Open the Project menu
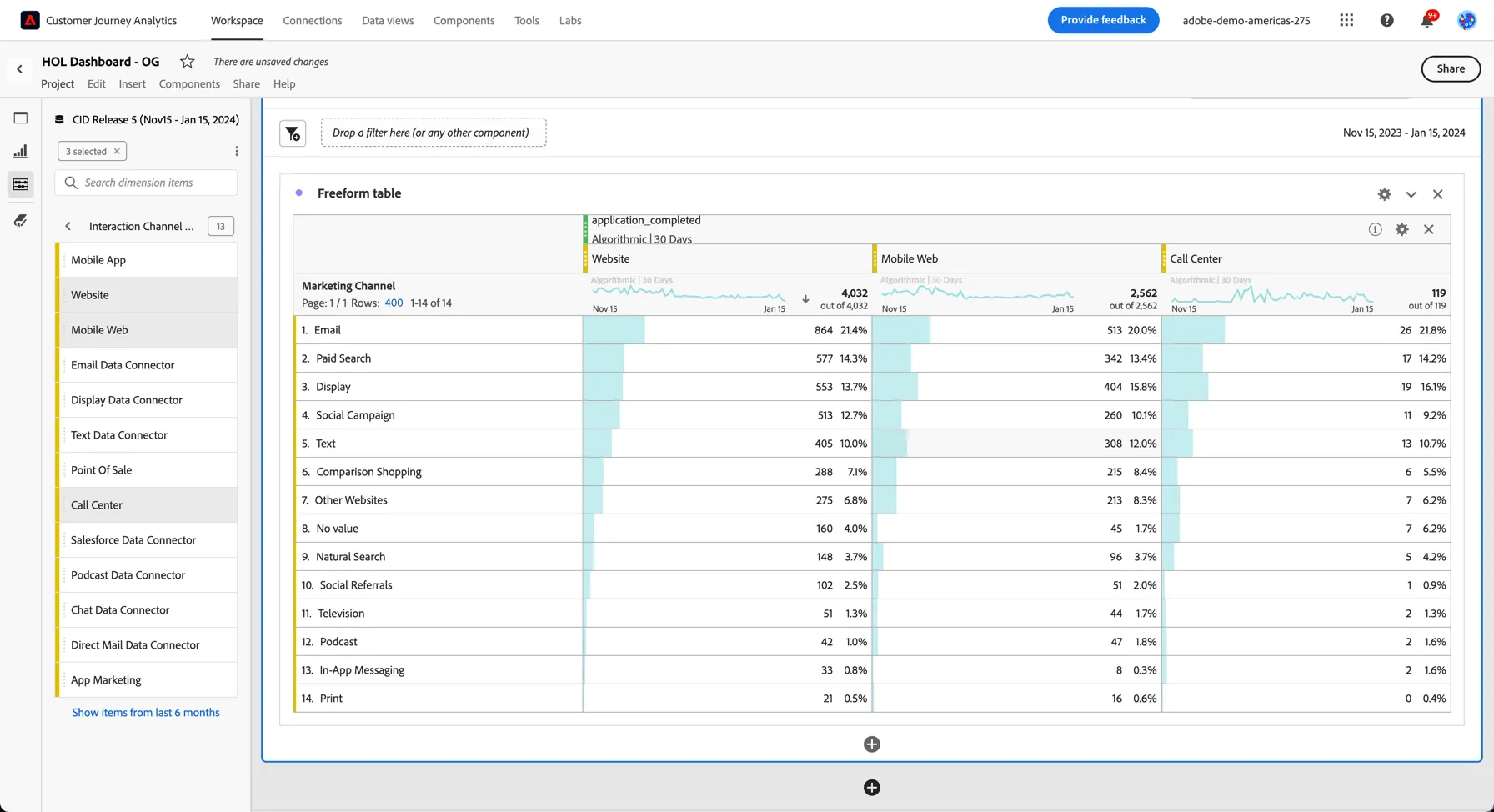The width and height of the screenshot is (1494, 812). [x=58, y=83]
